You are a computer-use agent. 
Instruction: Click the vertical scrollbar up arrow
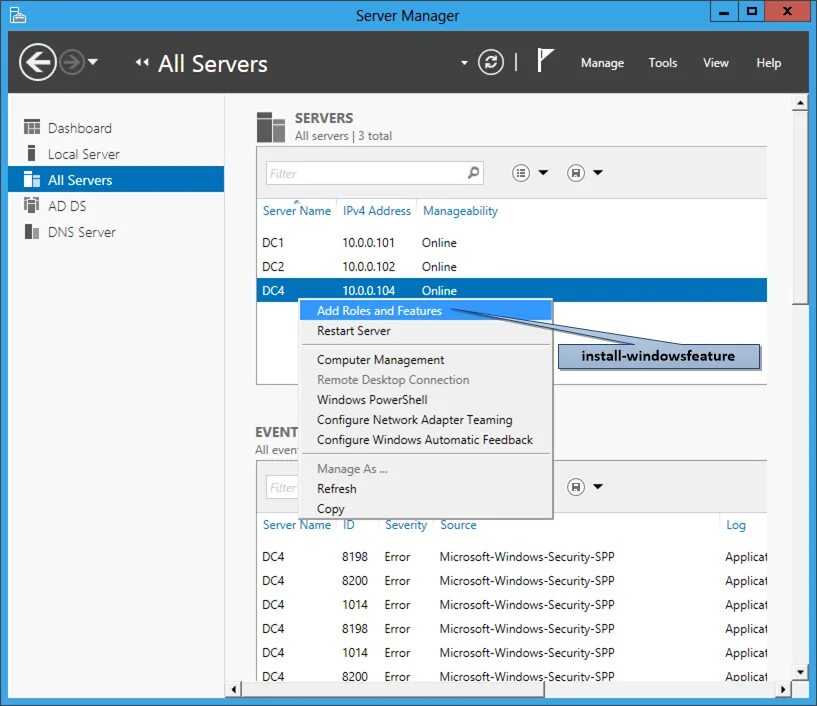pos(800,103)
